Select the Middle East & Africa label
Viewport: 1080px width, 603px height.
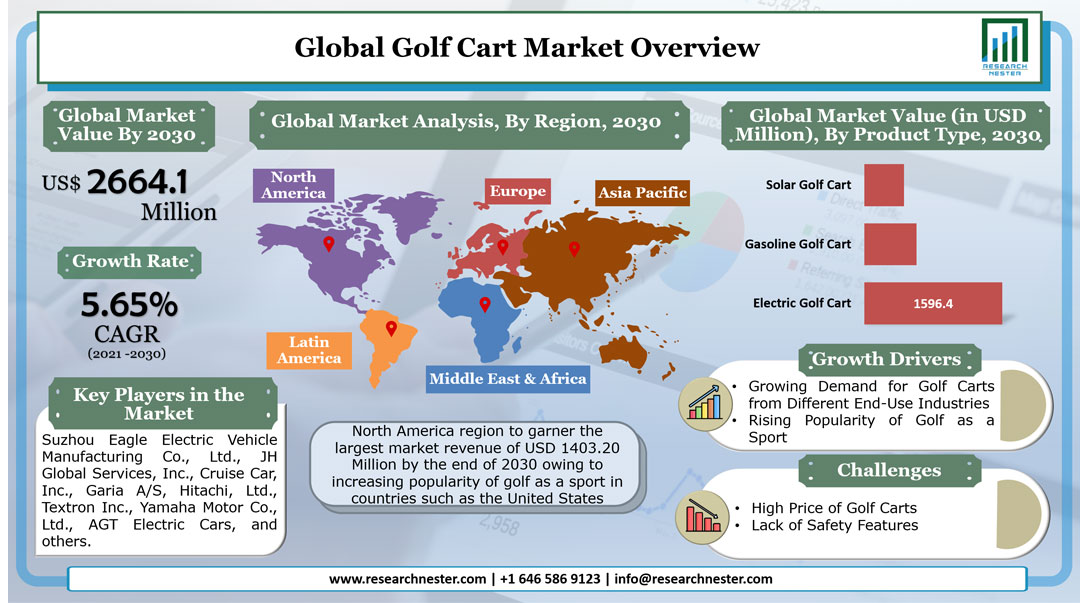click(508, 379)
